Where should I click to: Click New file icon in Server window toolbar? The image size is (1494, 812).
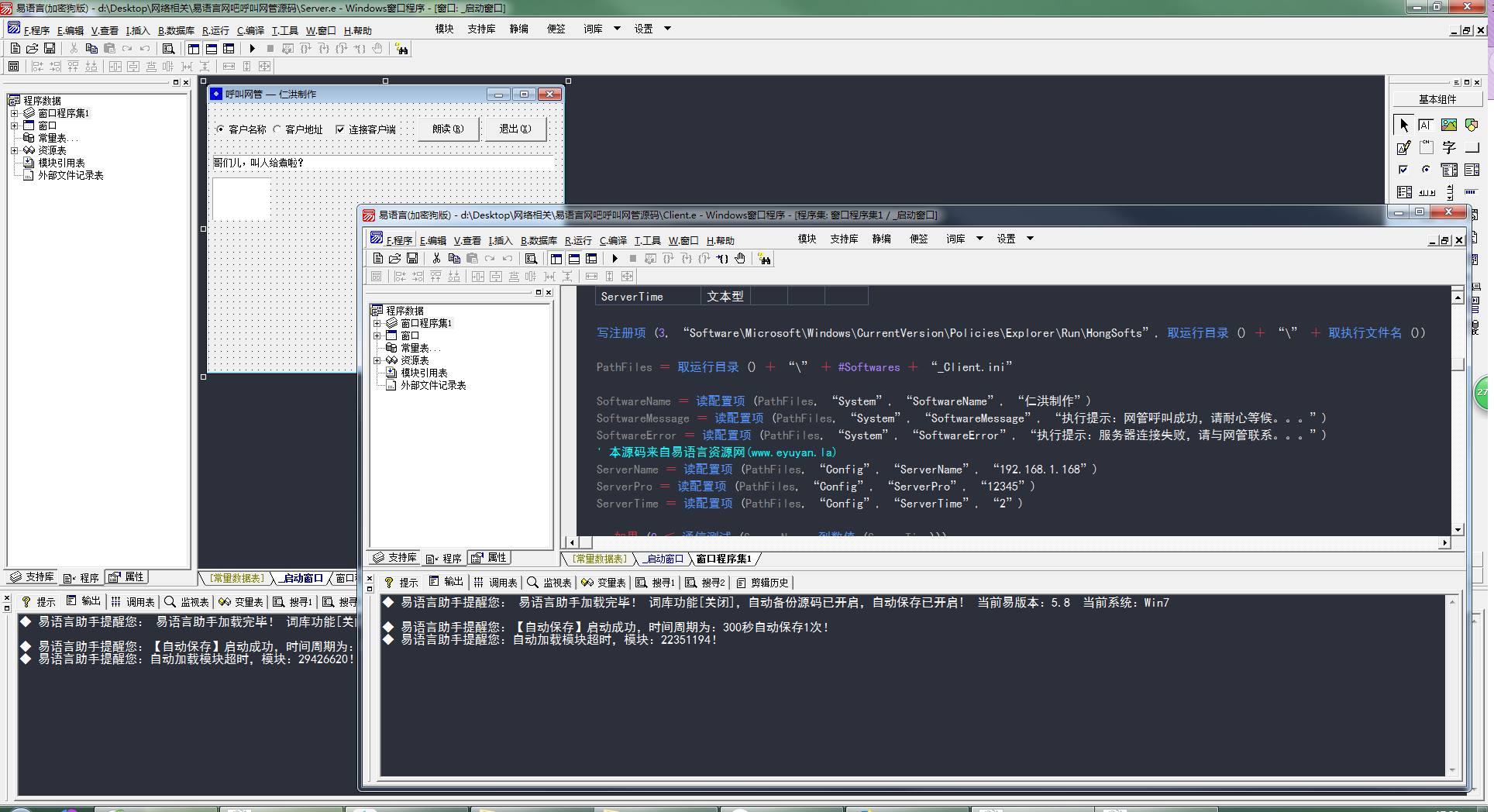point(15,49)
